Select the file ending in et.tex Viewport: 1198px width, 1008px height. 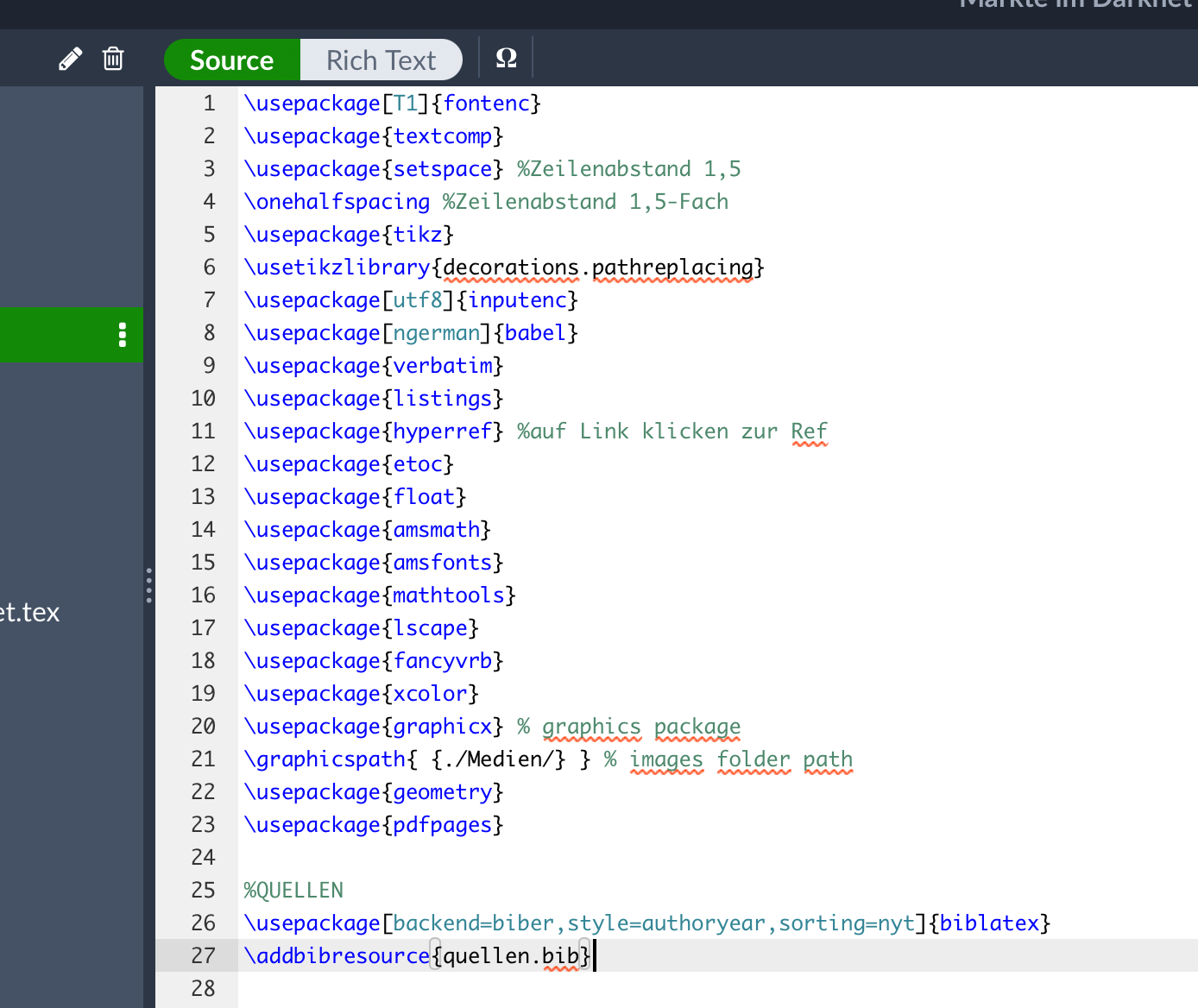click(30, 613)
